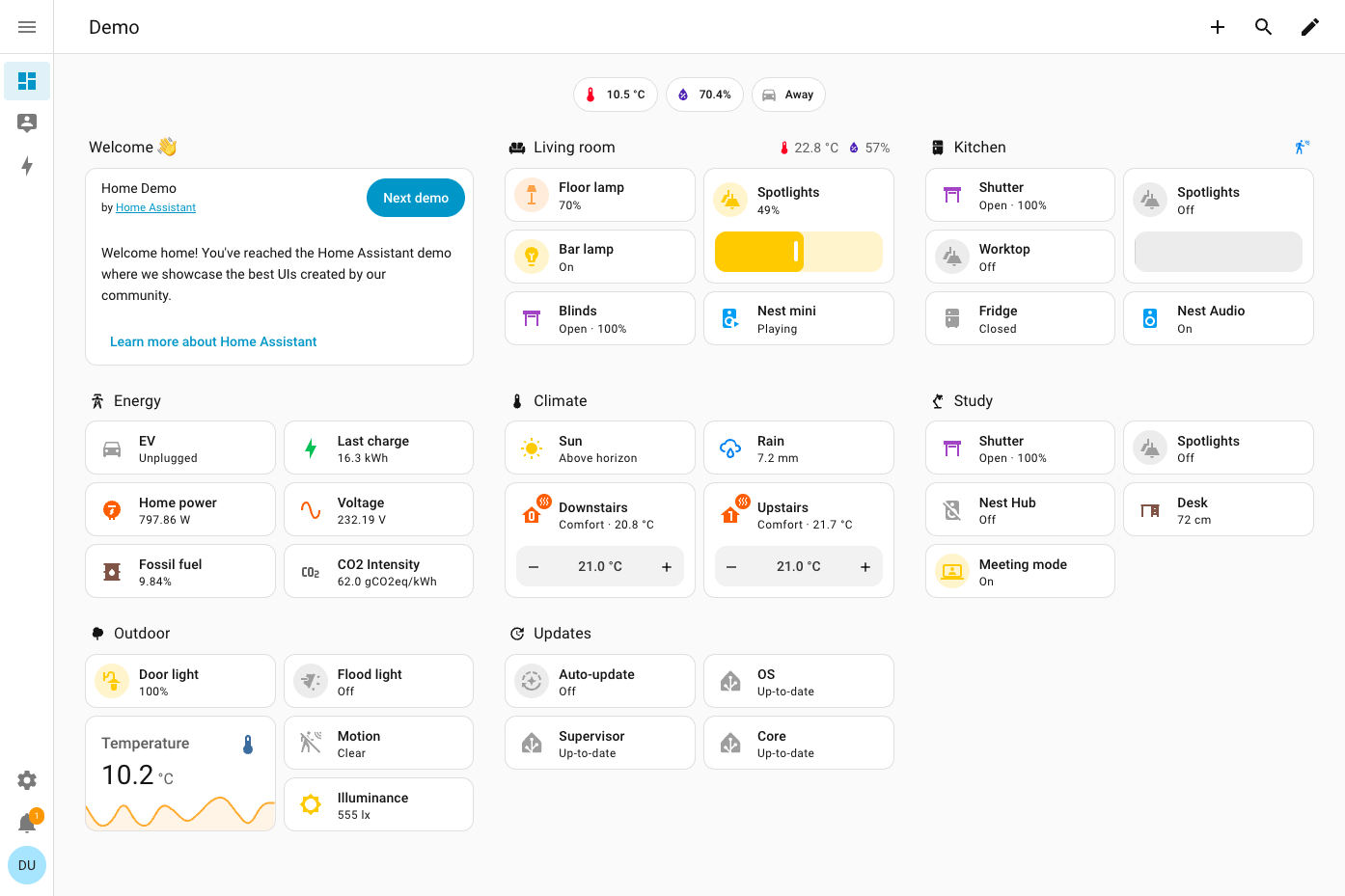Open the Motion Clear tile

point(379,743)
